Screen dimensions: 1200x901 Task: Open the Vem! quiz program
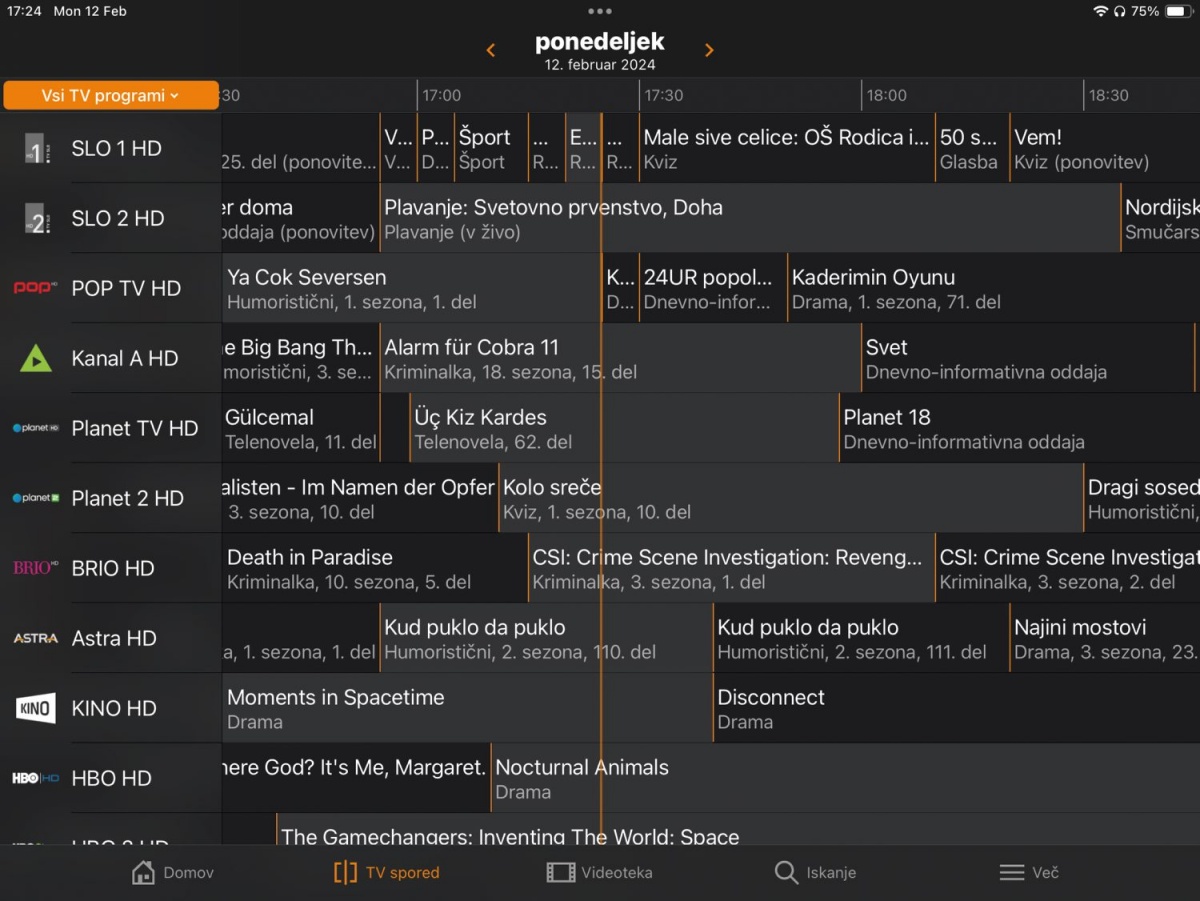click(1105, 148)
